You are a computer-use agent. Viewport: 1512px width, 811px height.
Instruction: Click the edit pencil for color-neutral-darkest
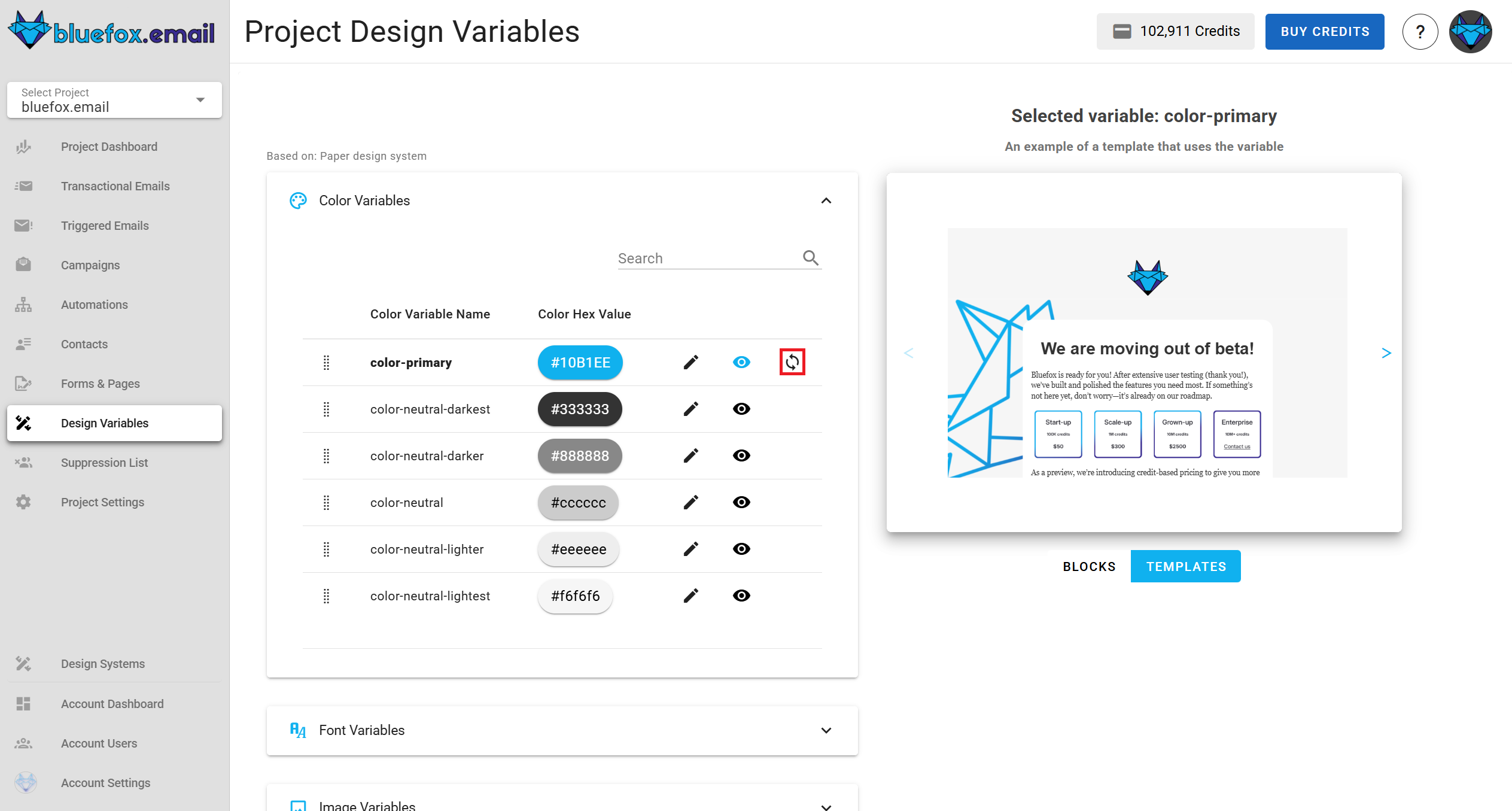pos(691,409)
